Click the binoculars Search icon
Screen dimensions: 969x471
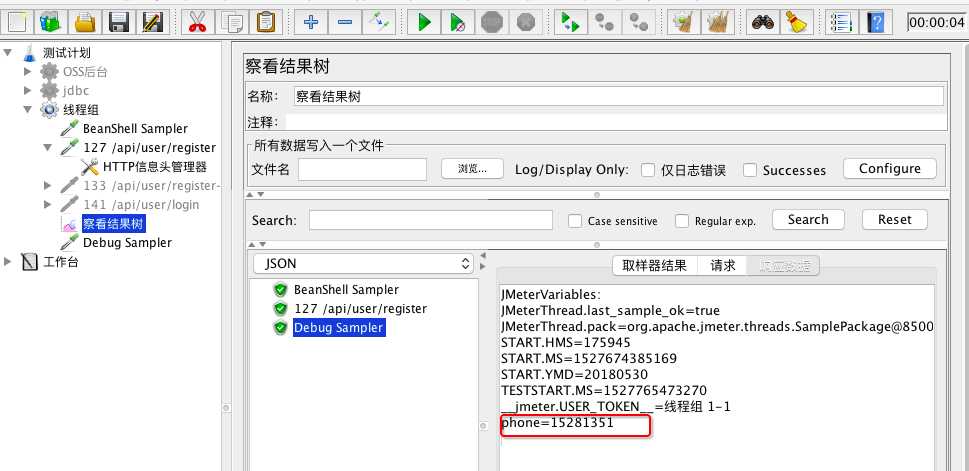click(x=764, y=21)
